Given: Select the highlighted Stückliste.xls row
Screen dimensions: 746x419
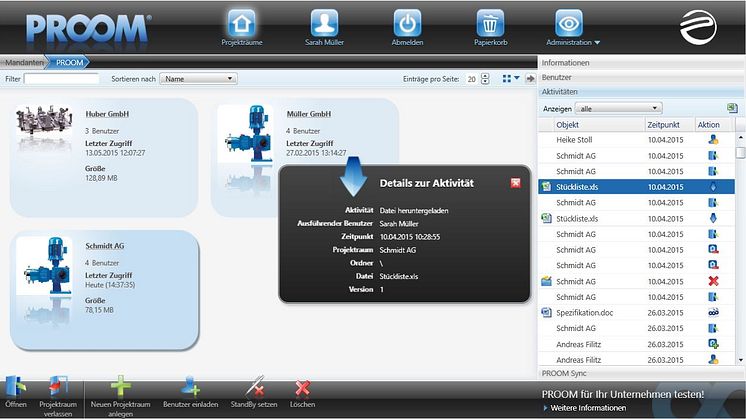Looking at the screenshot, I should 636,187.
